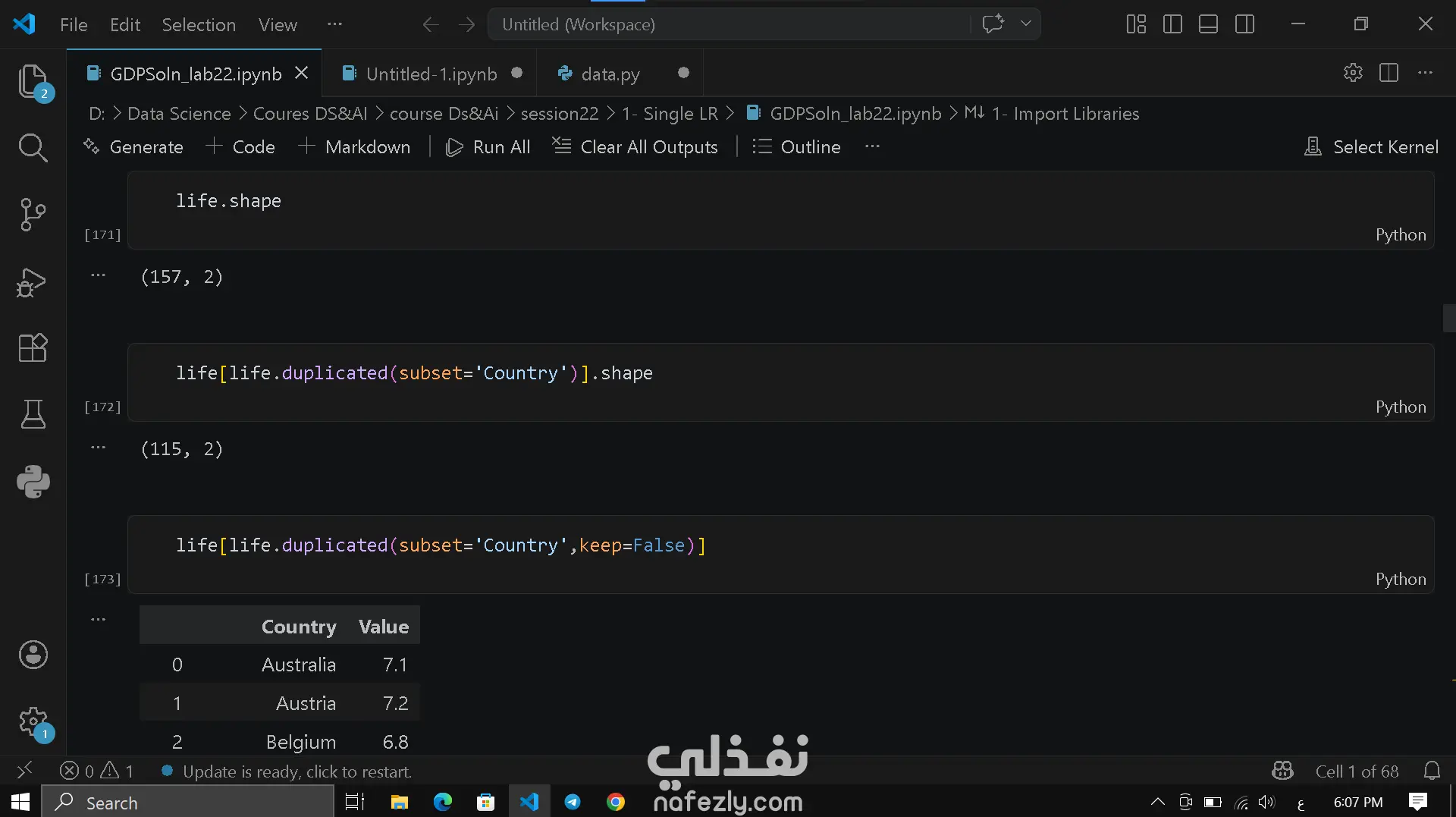
Task: Go back with the navigation arrow
Action: pos(430,24)
